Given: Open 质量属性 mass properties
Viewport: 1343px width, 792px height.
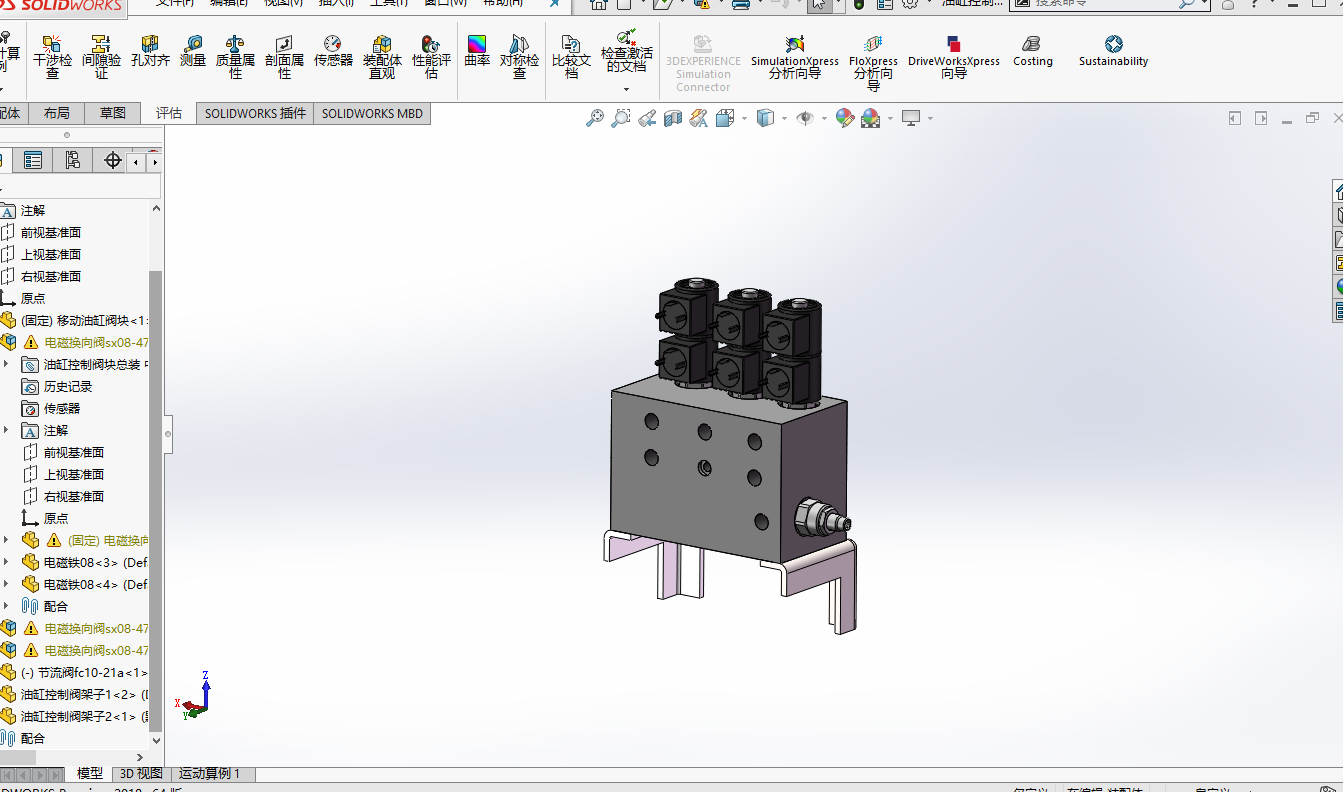Looking at the screenshot, I should point(235,57).
